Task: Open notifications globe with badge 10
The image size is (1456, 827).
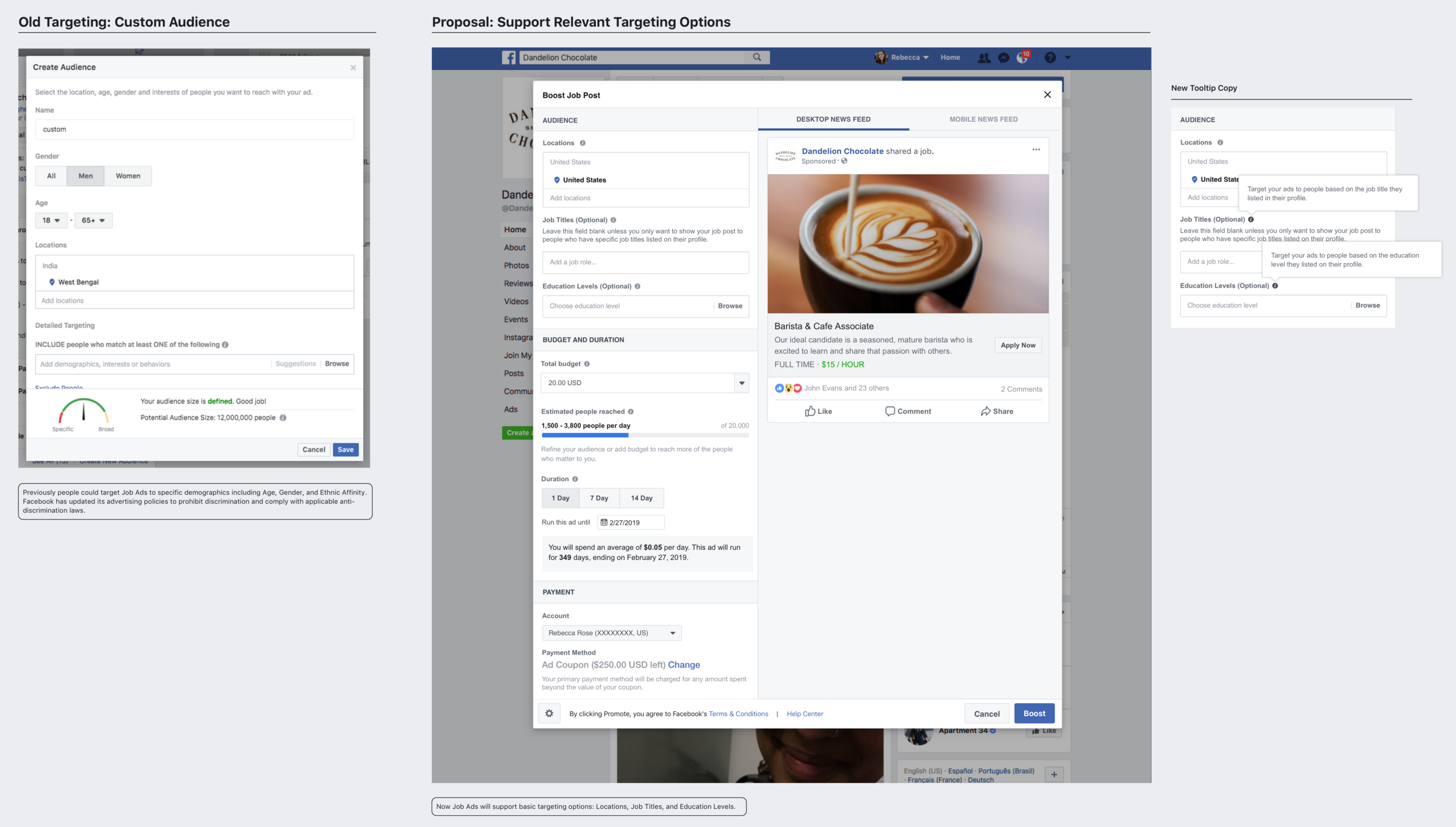Action: point(1022,57)
